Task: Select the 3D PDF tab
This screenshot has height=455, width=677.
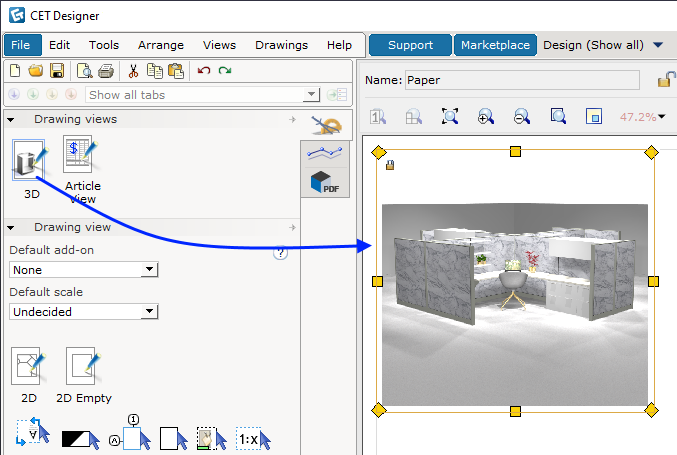Action: click(x=325, y=182)
